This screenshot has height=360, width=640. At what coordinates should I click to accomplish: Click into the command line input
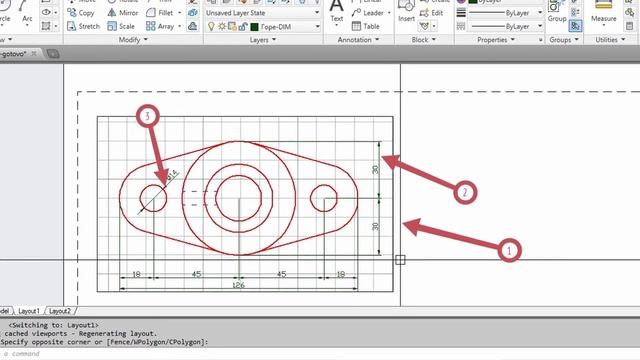pos(320,353)
